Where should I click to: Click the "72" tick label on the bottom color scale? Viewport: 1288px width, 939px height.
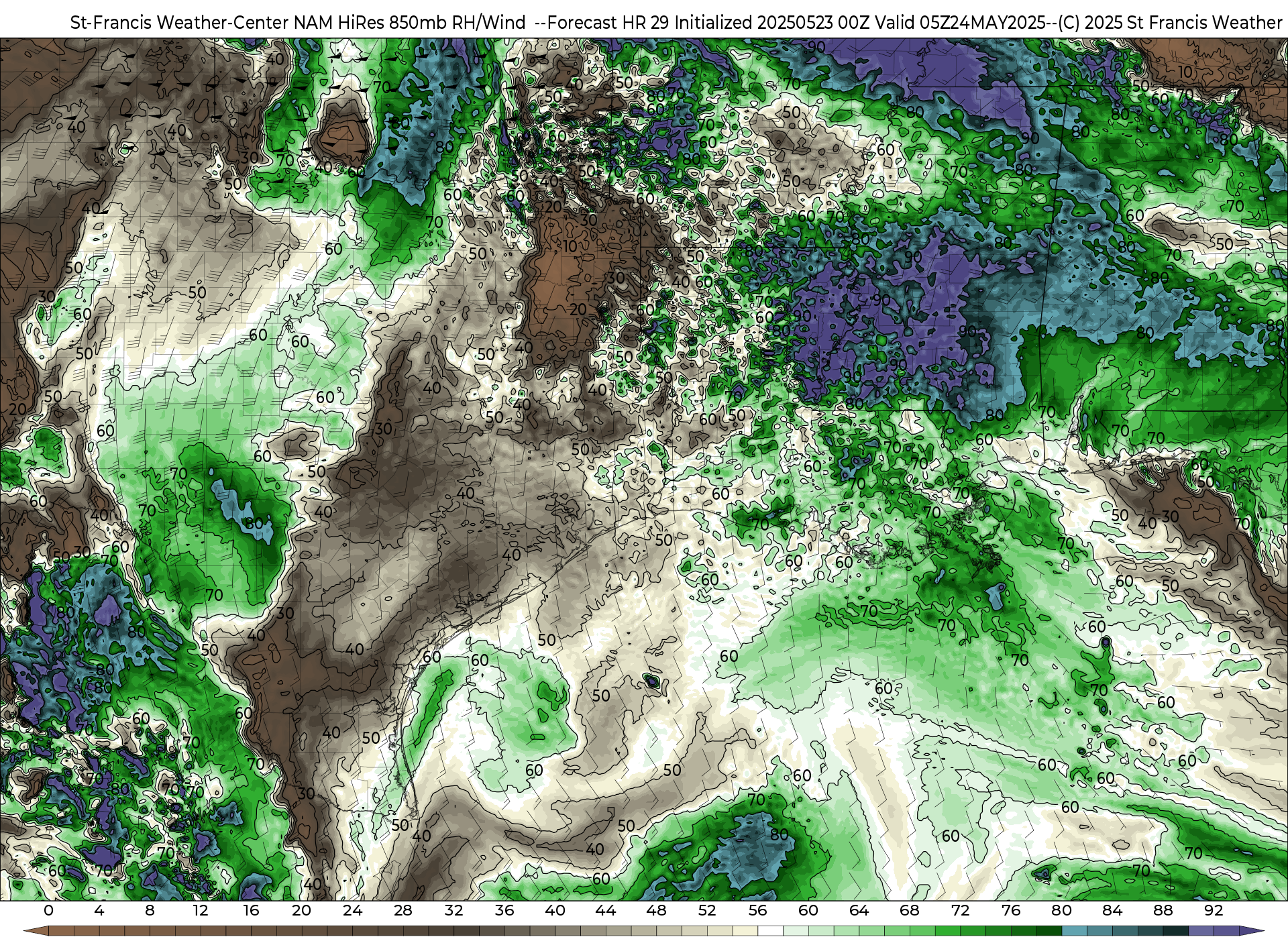pyautogui.click(x=960, y=910)
